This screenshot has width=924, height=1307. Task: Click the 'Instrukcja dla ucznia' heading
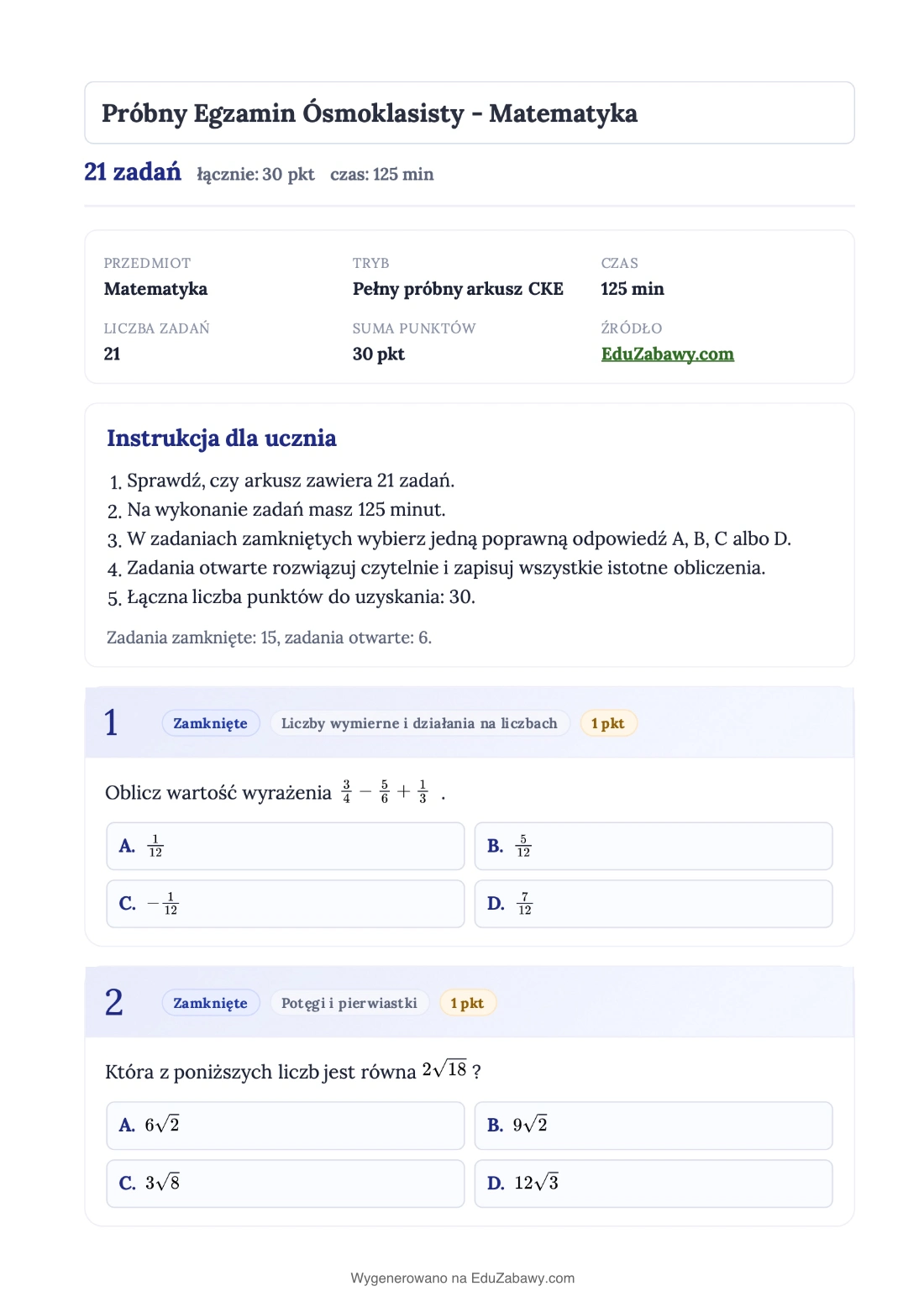pyautogui.click(x=222, y=438)
